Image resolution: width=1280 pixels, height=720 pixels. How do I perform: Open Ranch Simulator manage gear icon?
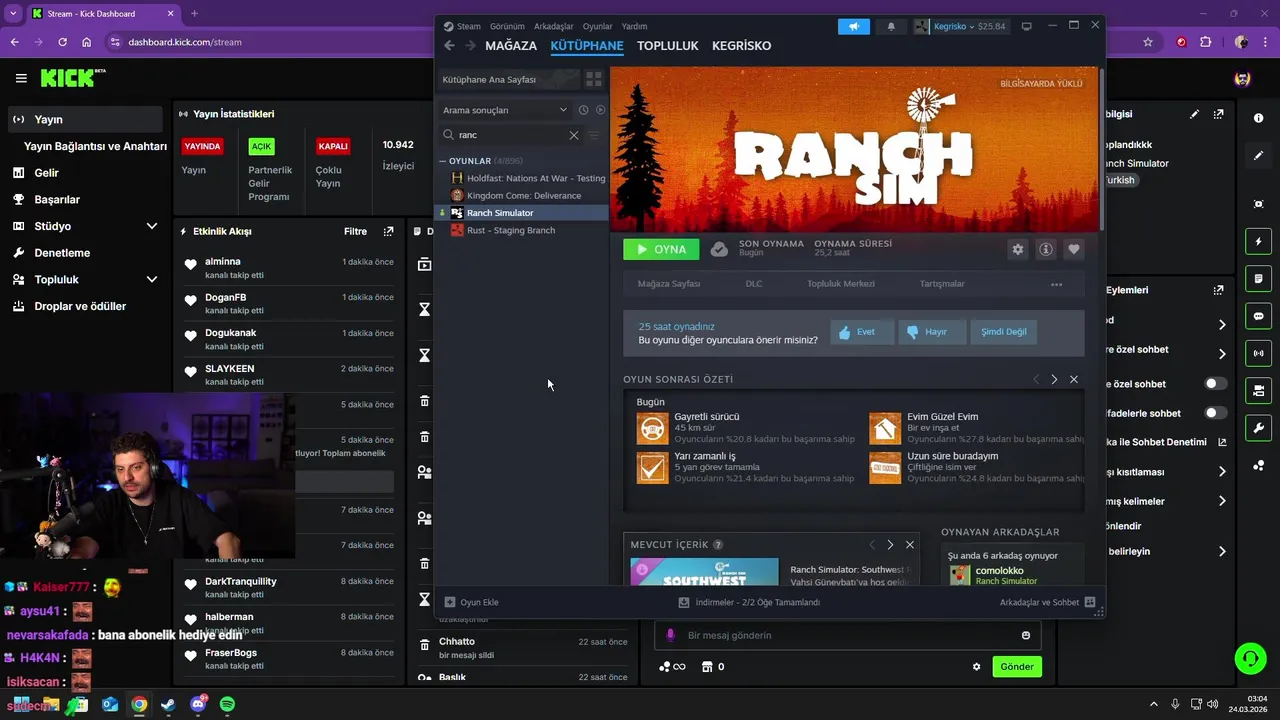click(1018, 249)
